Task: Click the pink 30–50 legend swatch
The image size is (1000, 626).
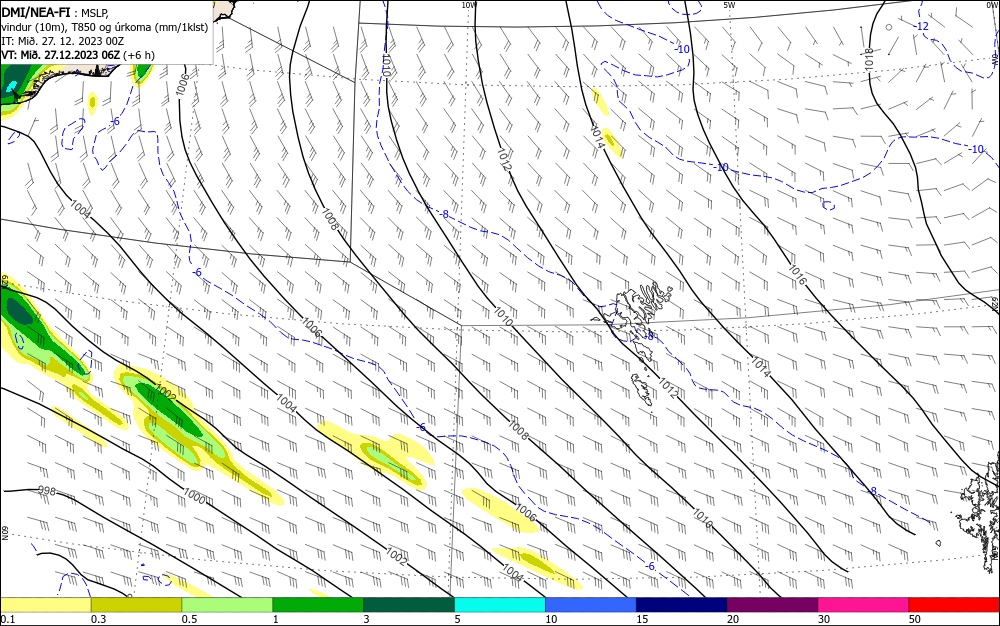Action: 863,605
